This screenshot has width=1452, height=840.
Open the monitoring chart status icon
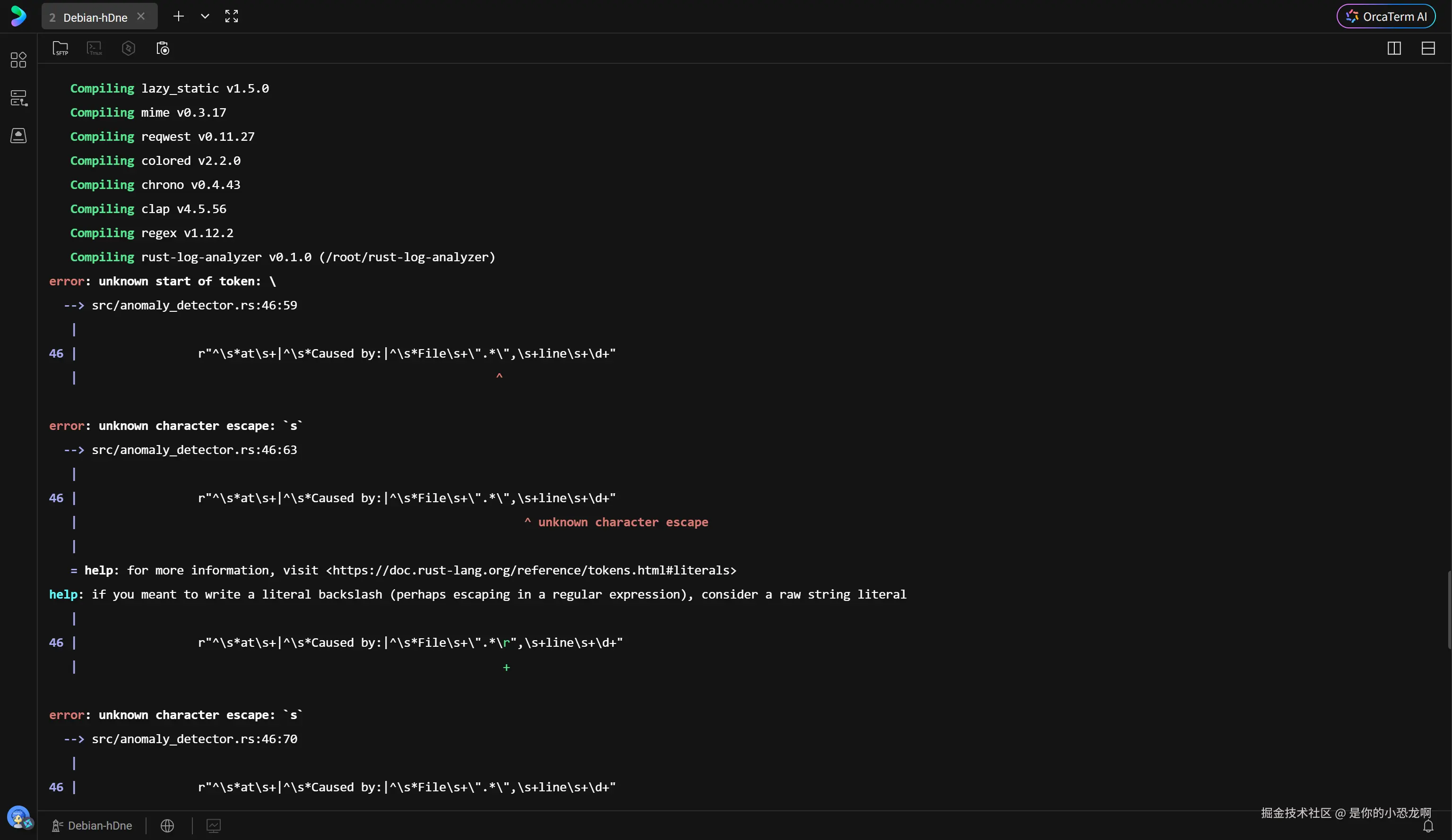(x=213, y=826)
